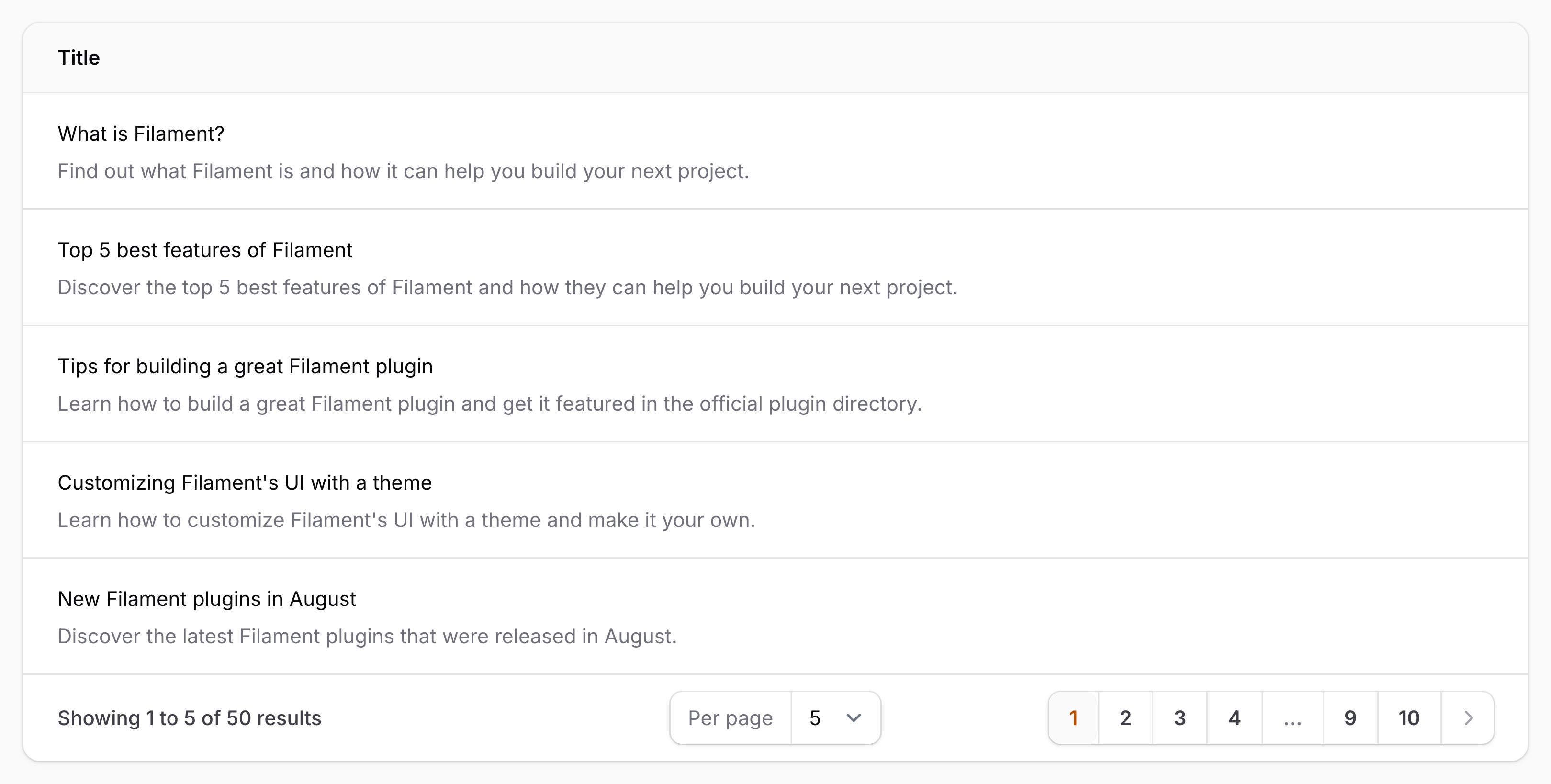Screen dimensions: 1551x784
Task: Go to page 4
Action: pos(1234,718)
